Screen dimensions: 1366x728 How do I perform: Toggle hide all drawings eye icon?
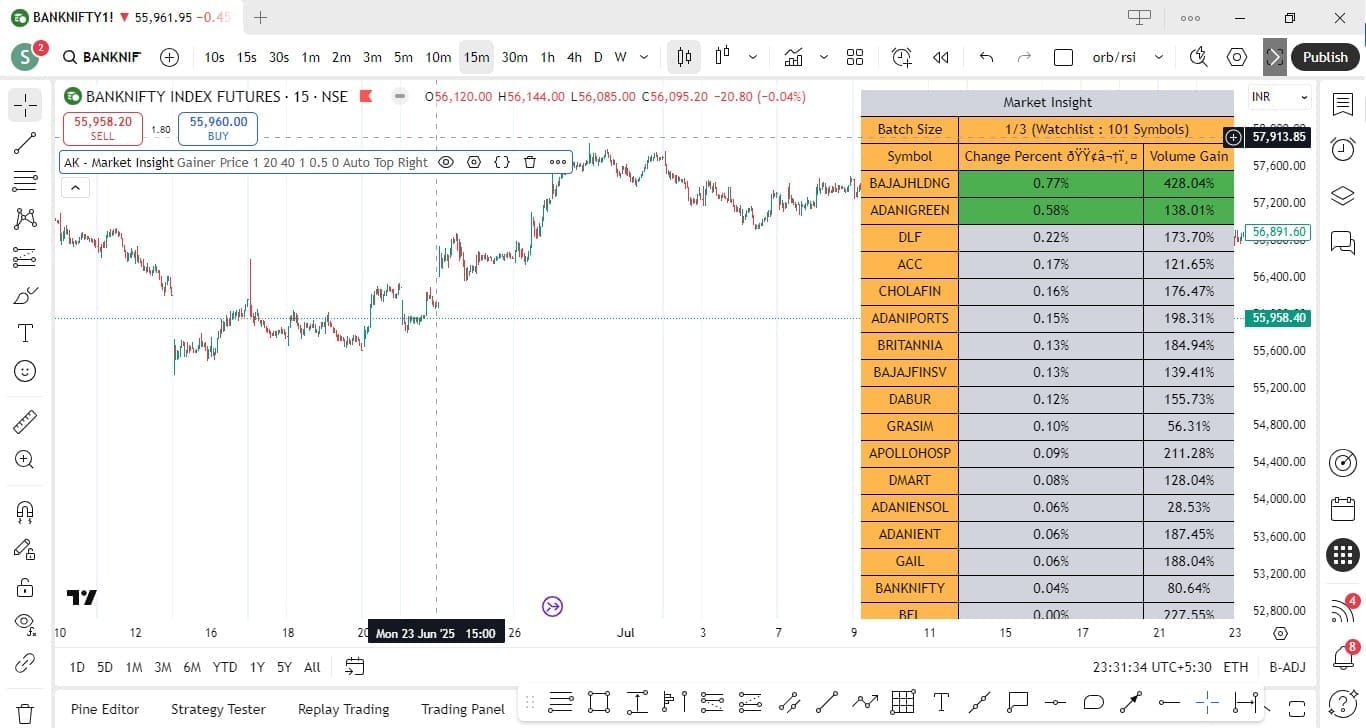click(x=25, y=623)
